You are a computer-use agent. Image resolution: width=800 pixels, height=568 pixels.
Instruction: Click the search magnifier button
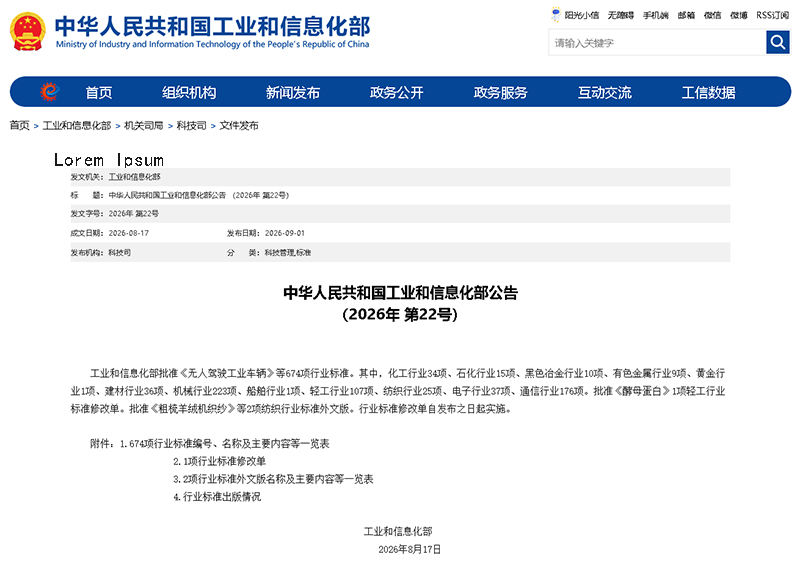(x=778, y=42)
